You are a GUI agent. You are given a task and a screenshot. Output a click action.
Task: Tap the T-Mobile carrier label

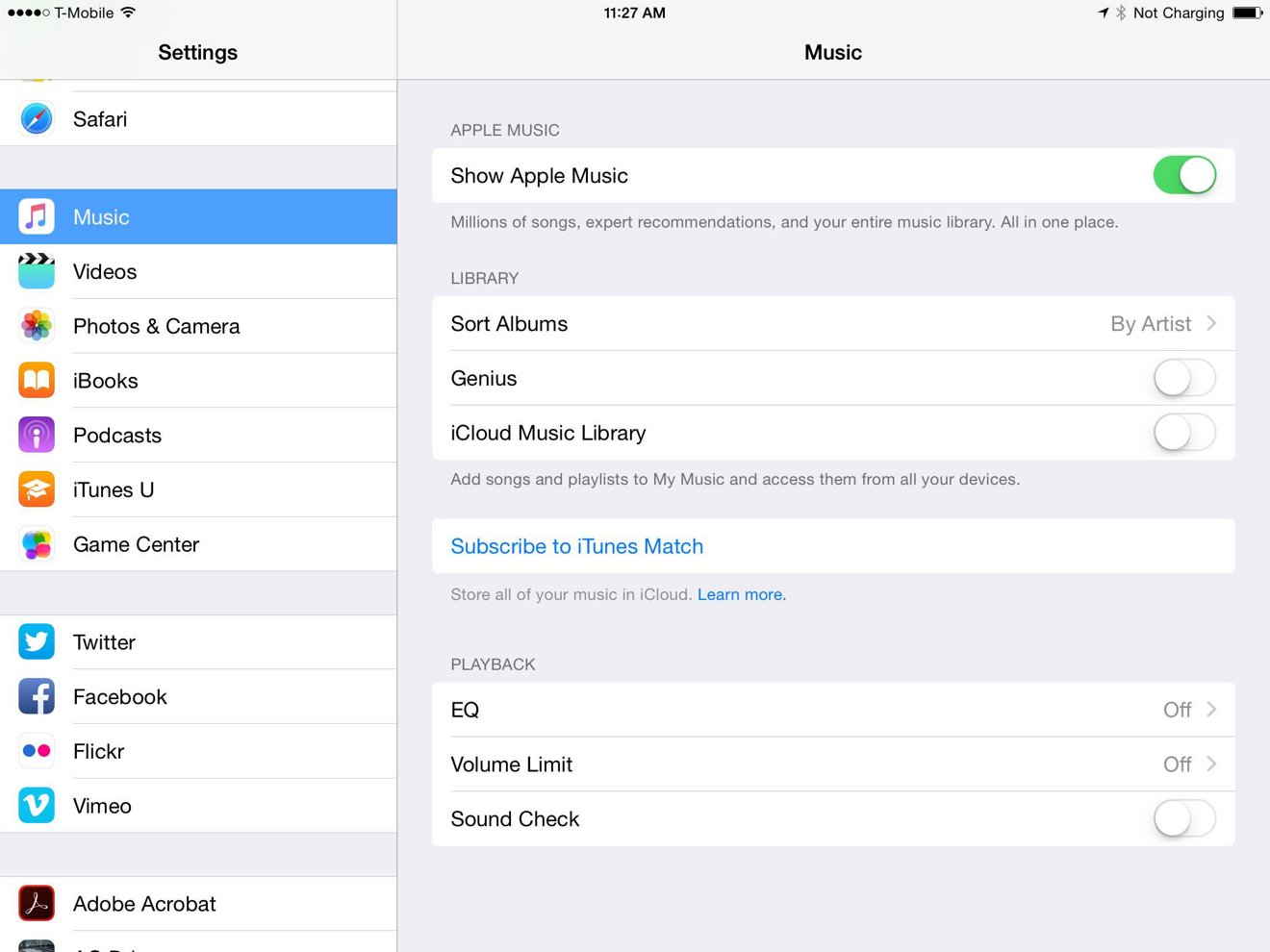[84, 13]
